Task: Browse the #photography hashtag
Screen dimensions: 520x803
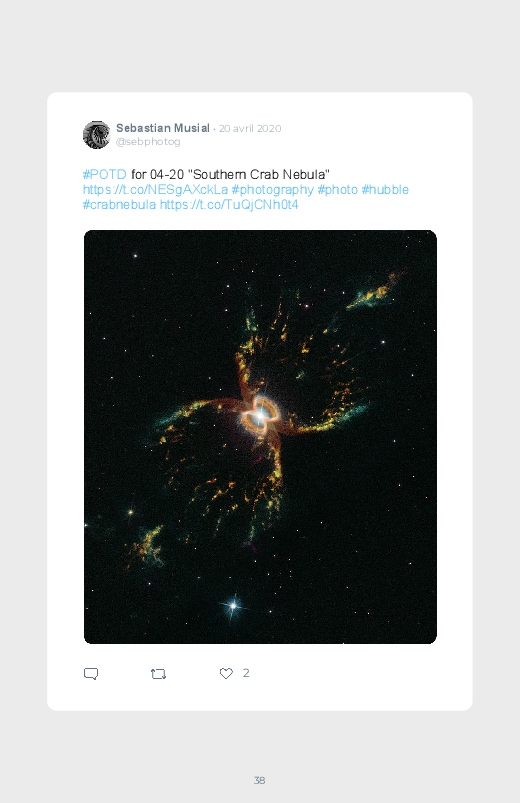Action: [x=273, y=190]
